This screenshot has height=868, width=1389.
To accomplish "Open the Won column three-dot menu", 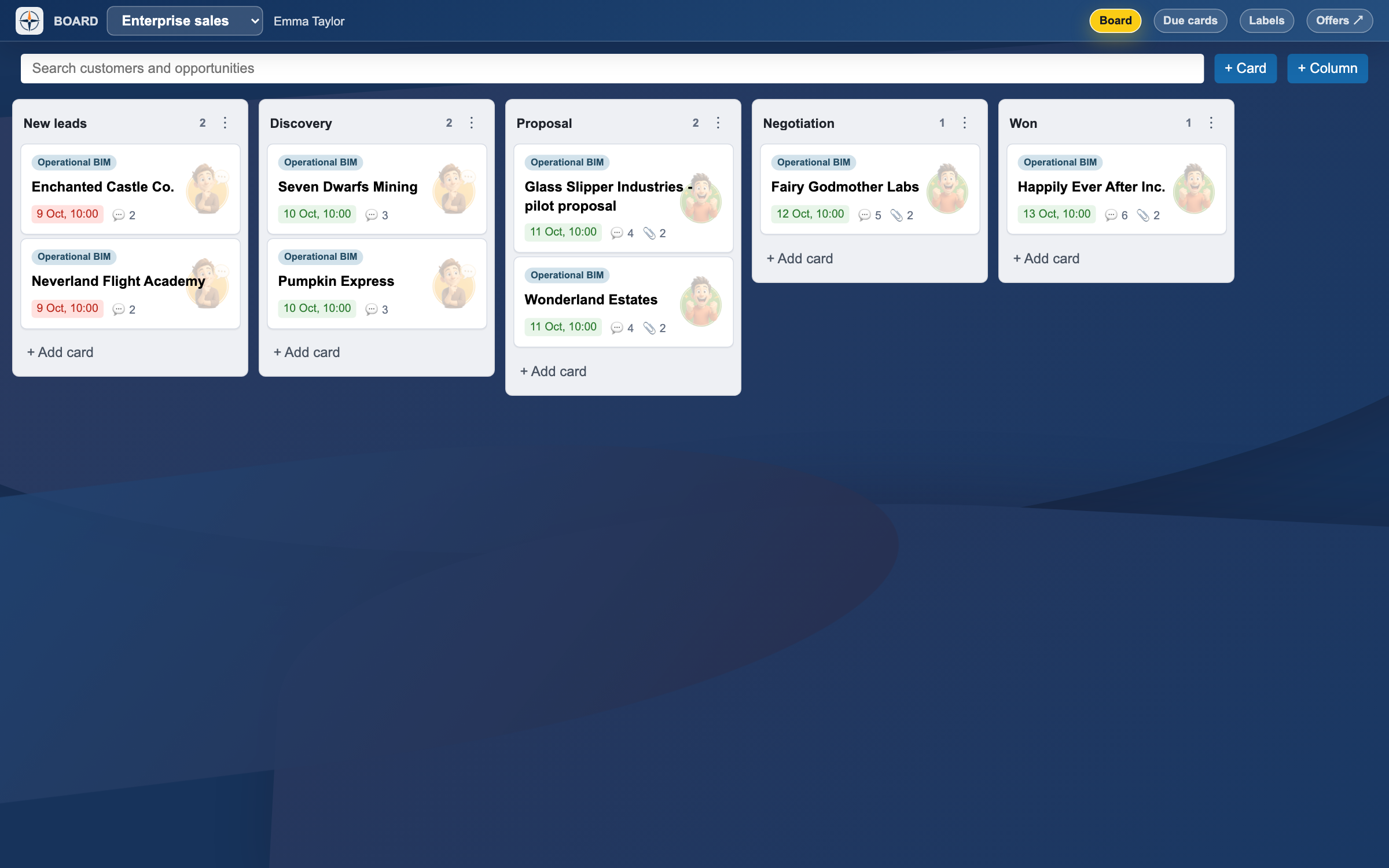I will click(x=1211, y=123).
